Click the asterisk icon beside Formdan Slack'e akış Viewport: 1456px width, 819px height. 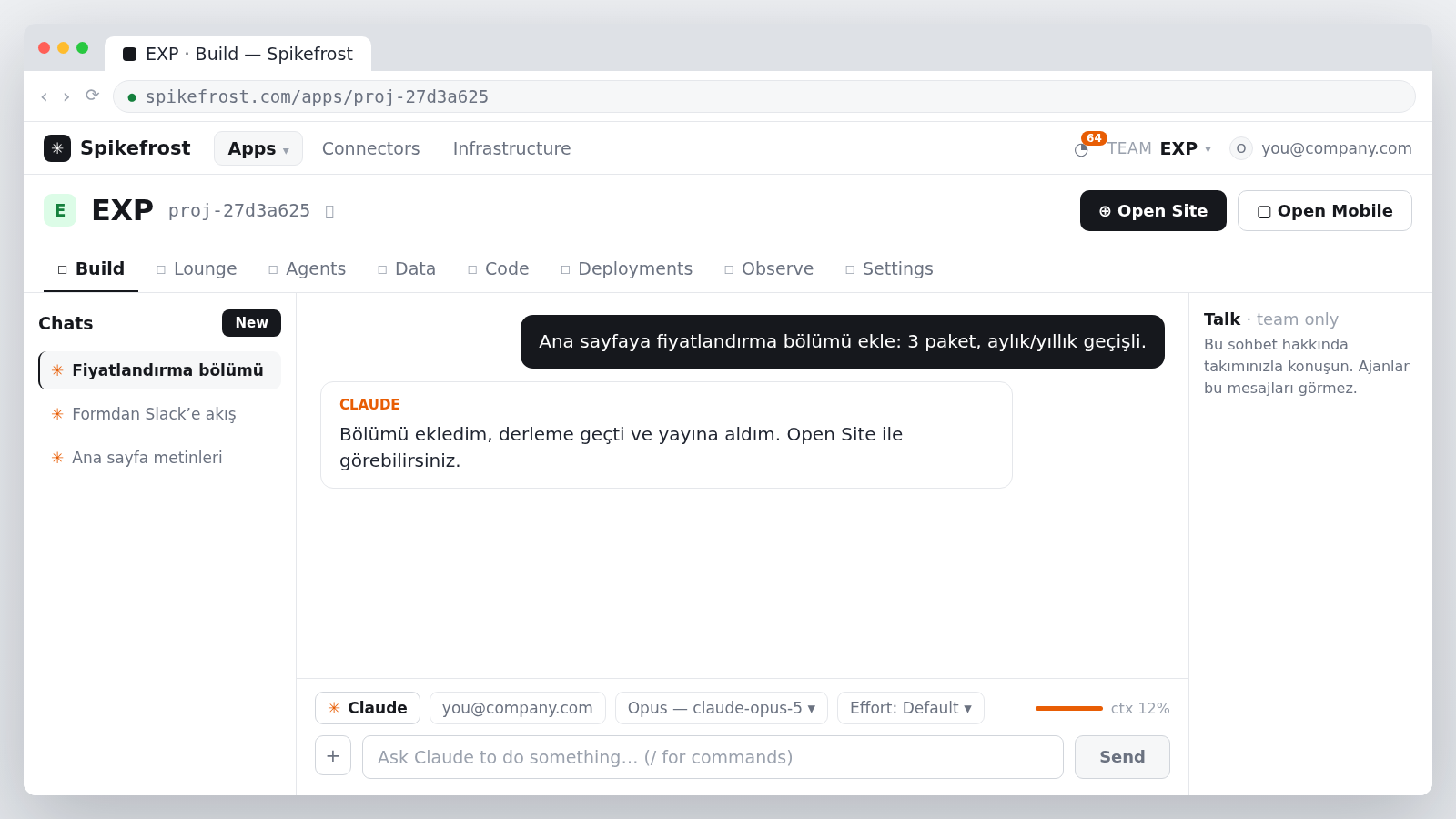(57, 414)
